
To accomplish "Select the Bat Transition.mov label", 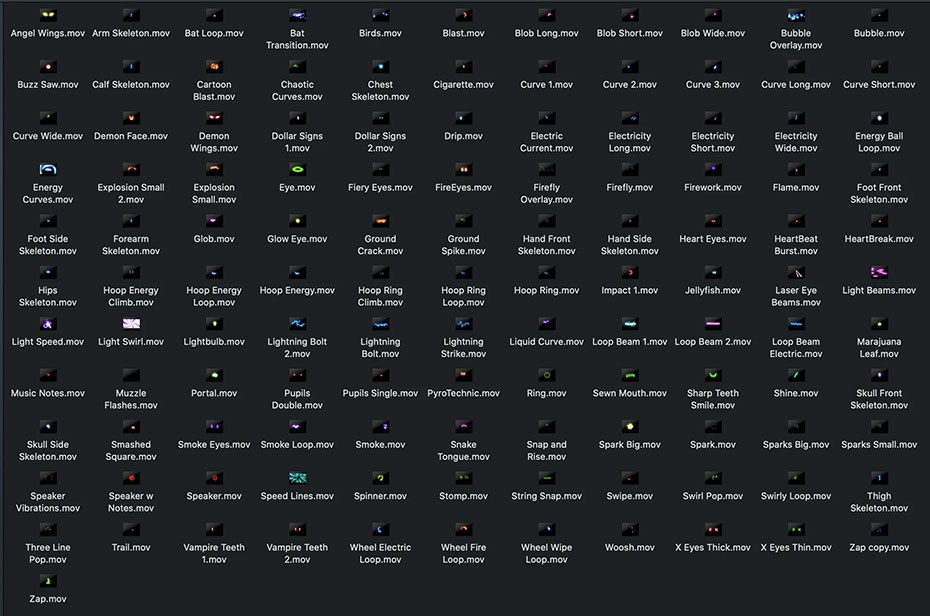I will pyautogui.click(x=297, y=39).
